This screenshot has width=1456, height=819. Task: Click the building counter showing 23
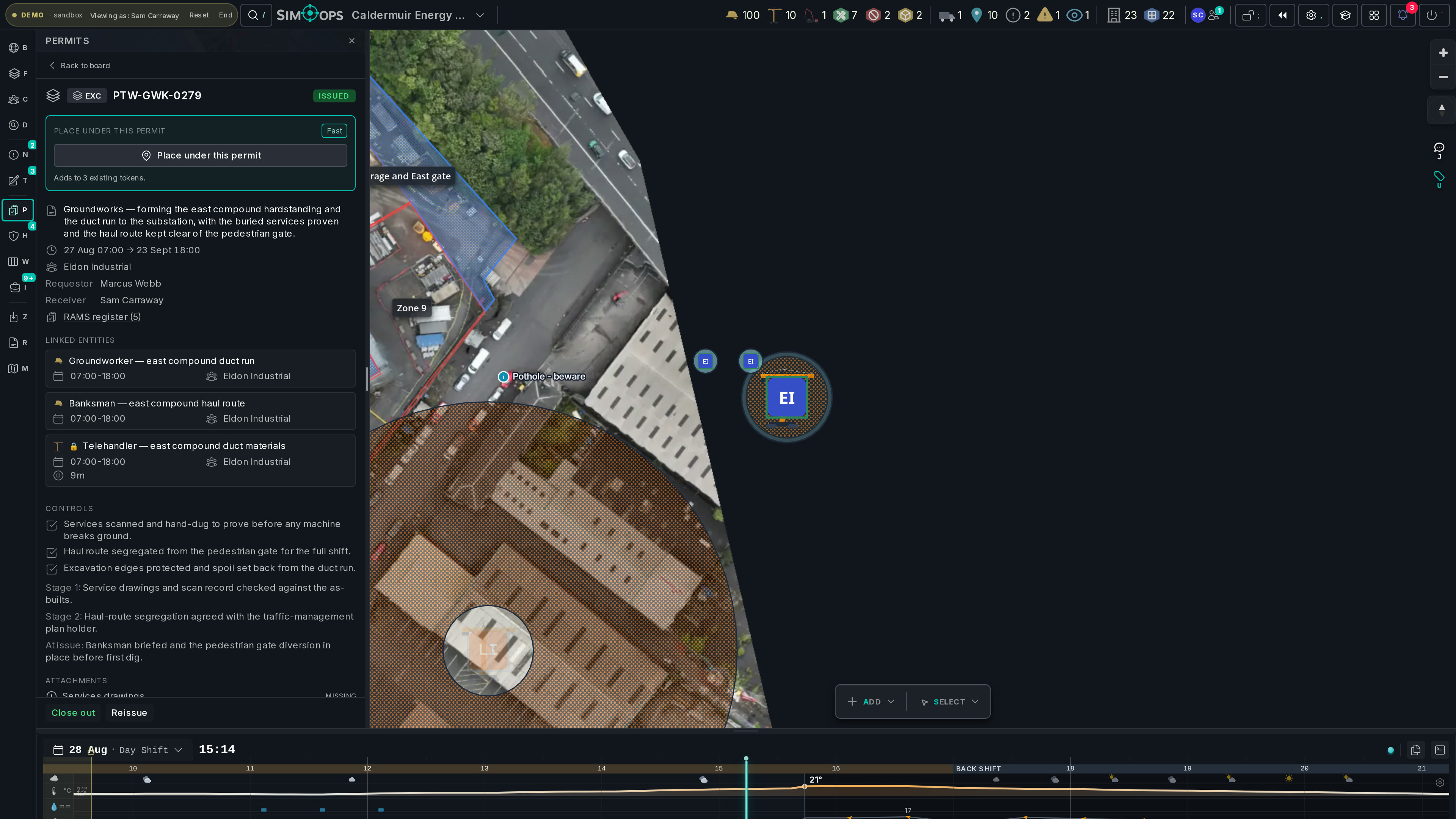coord(1122,15)
